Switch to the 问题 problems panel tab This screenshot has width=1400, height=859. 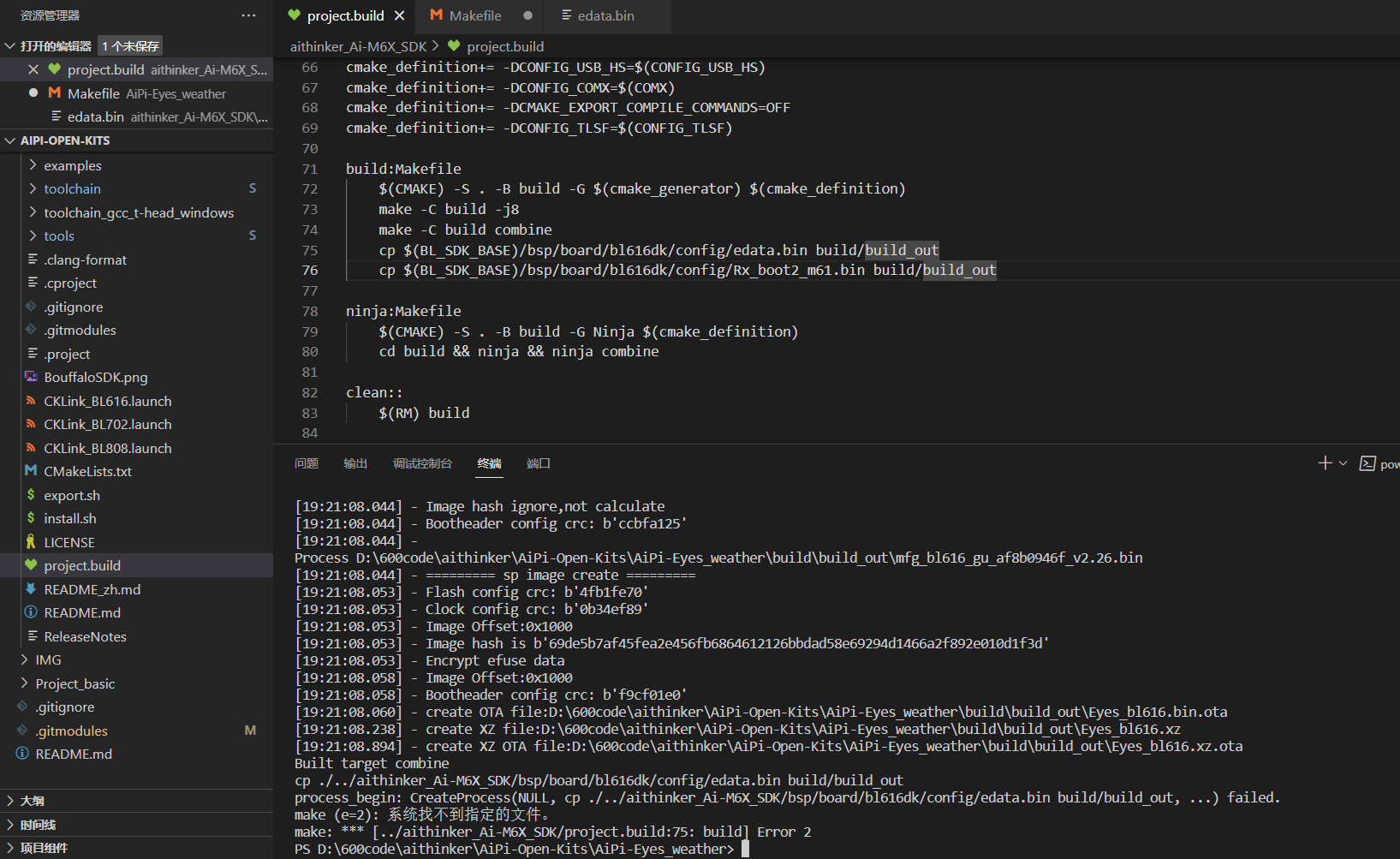pos(307,463)
